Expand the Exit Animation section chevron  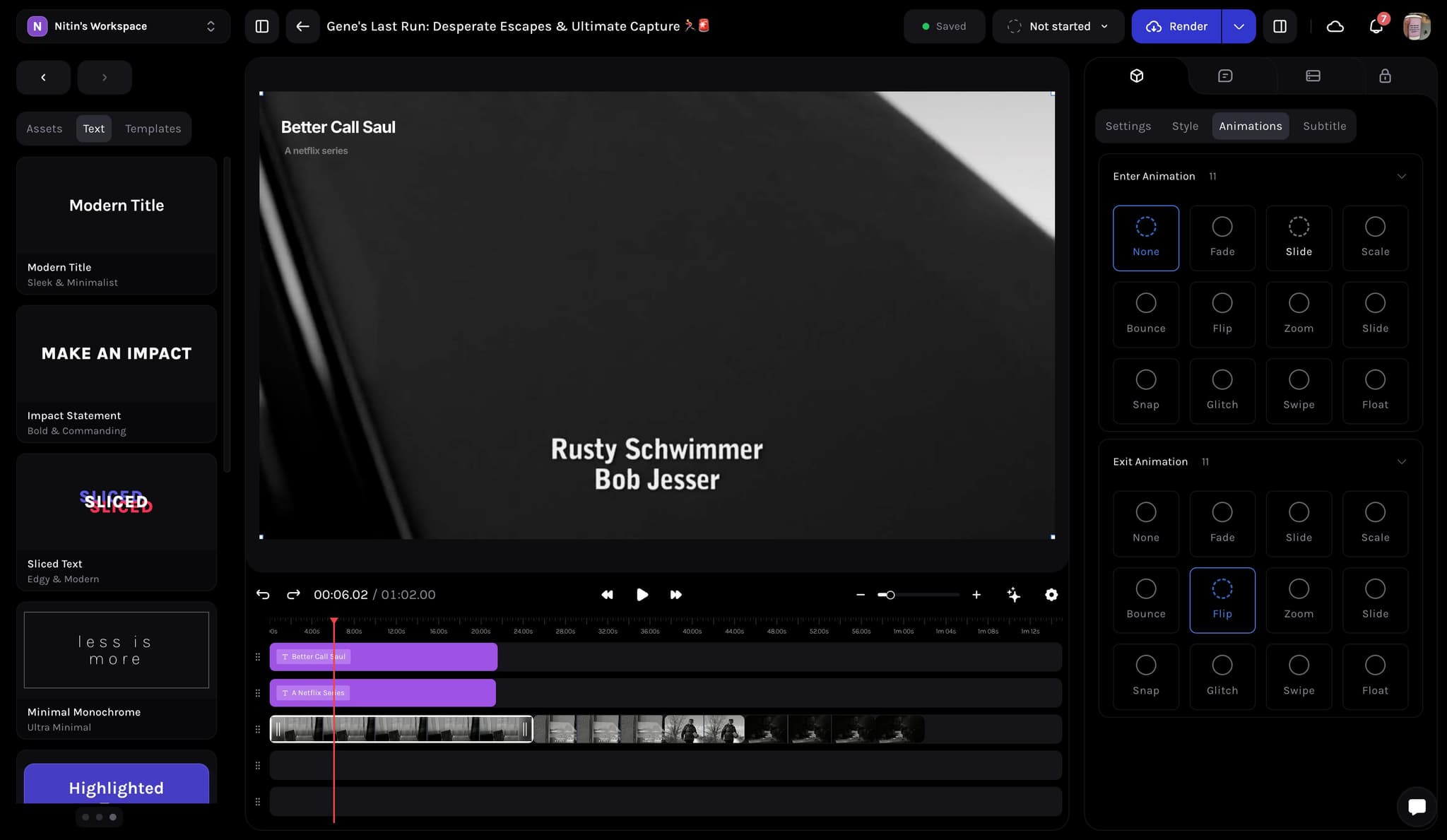1401,461
